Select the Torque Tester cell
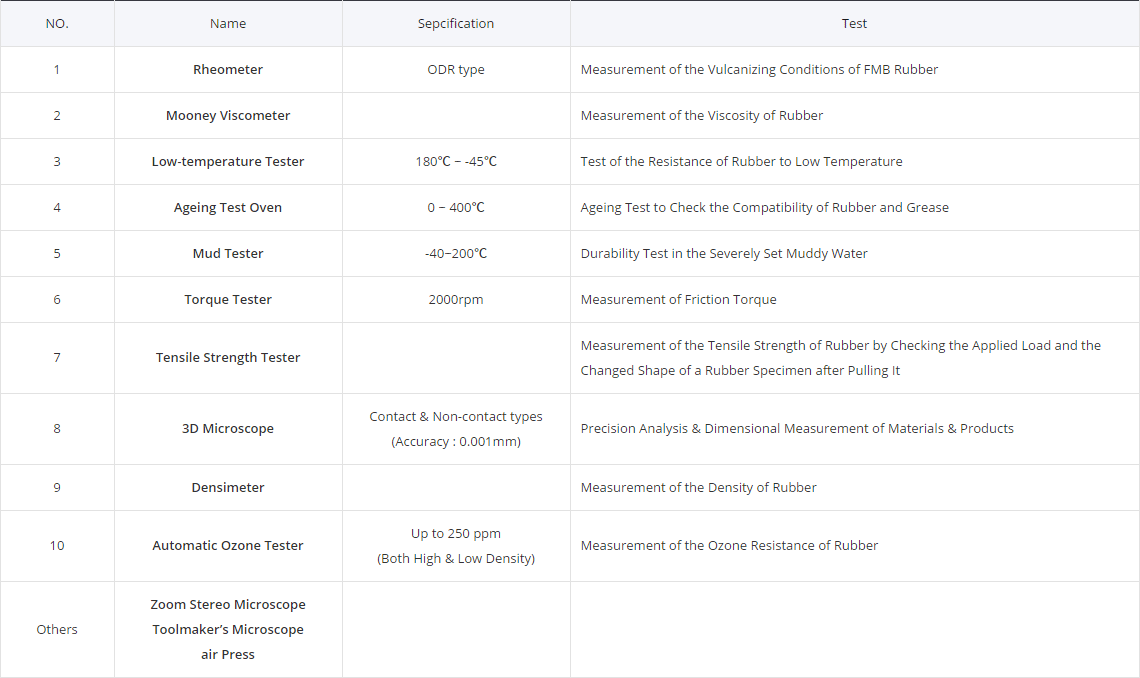 tap(228, 299)
